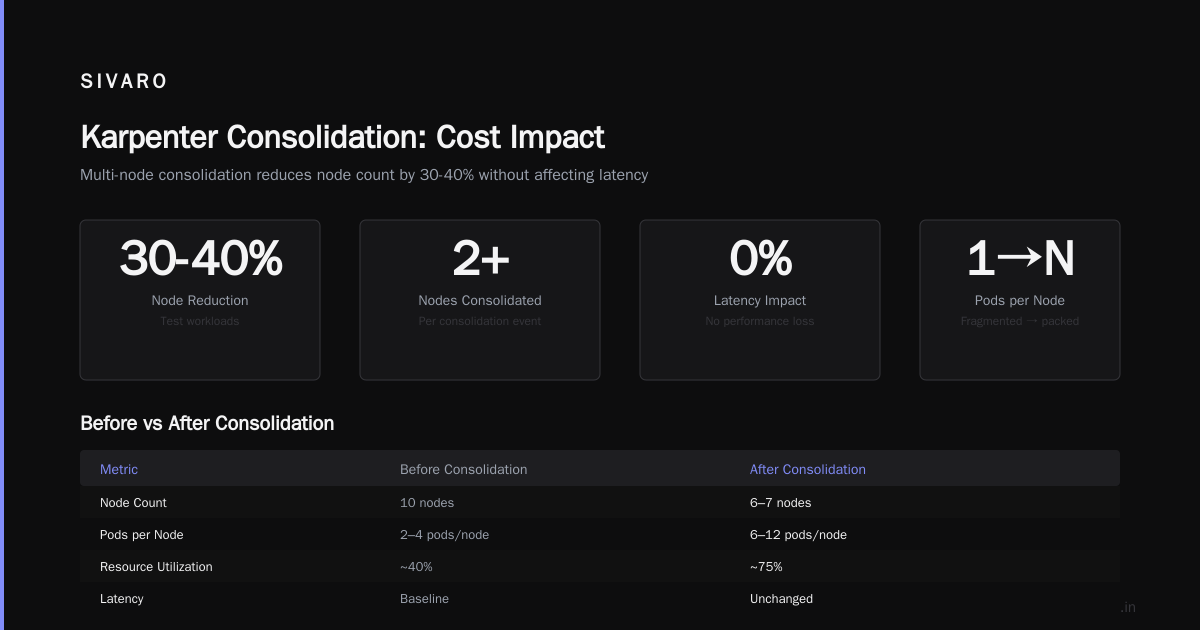
Task: Click the Unchanged latency value
Action: pyautogui.click(x=781, y=599)
